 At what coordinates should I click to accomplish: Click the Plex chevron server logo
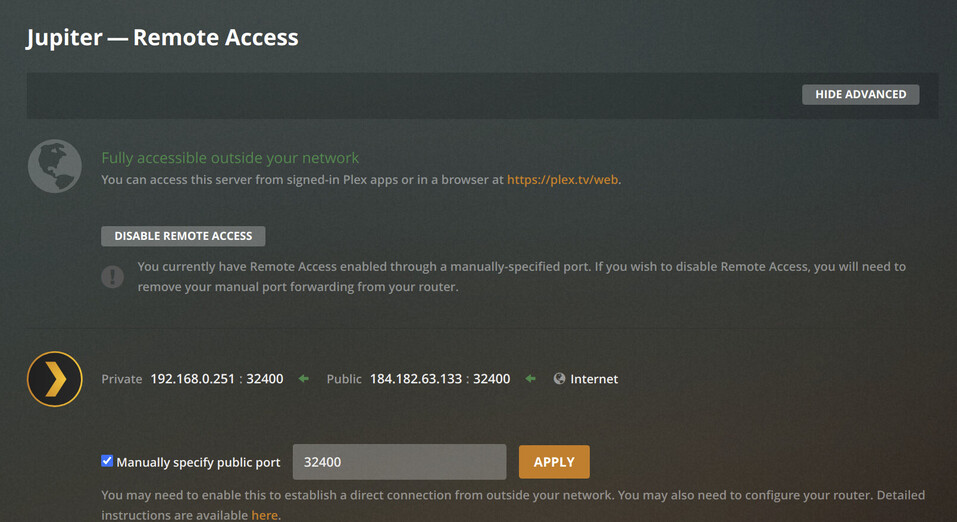coord(55,379)
